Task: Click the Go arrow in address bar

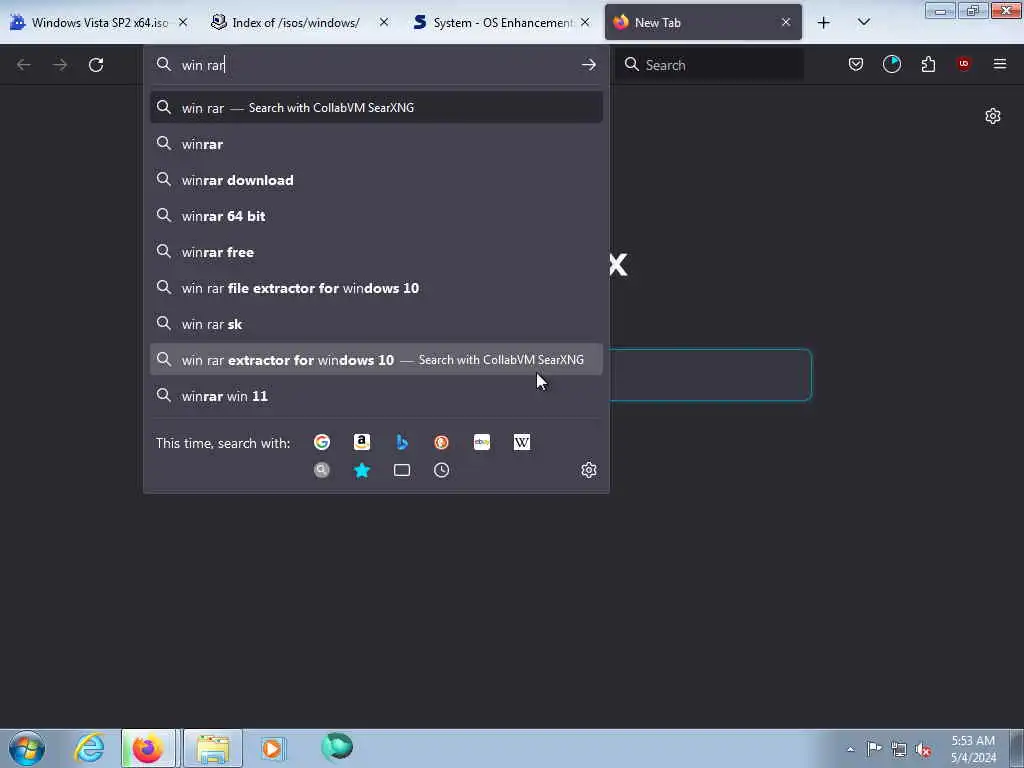Action: pos(588,64)
